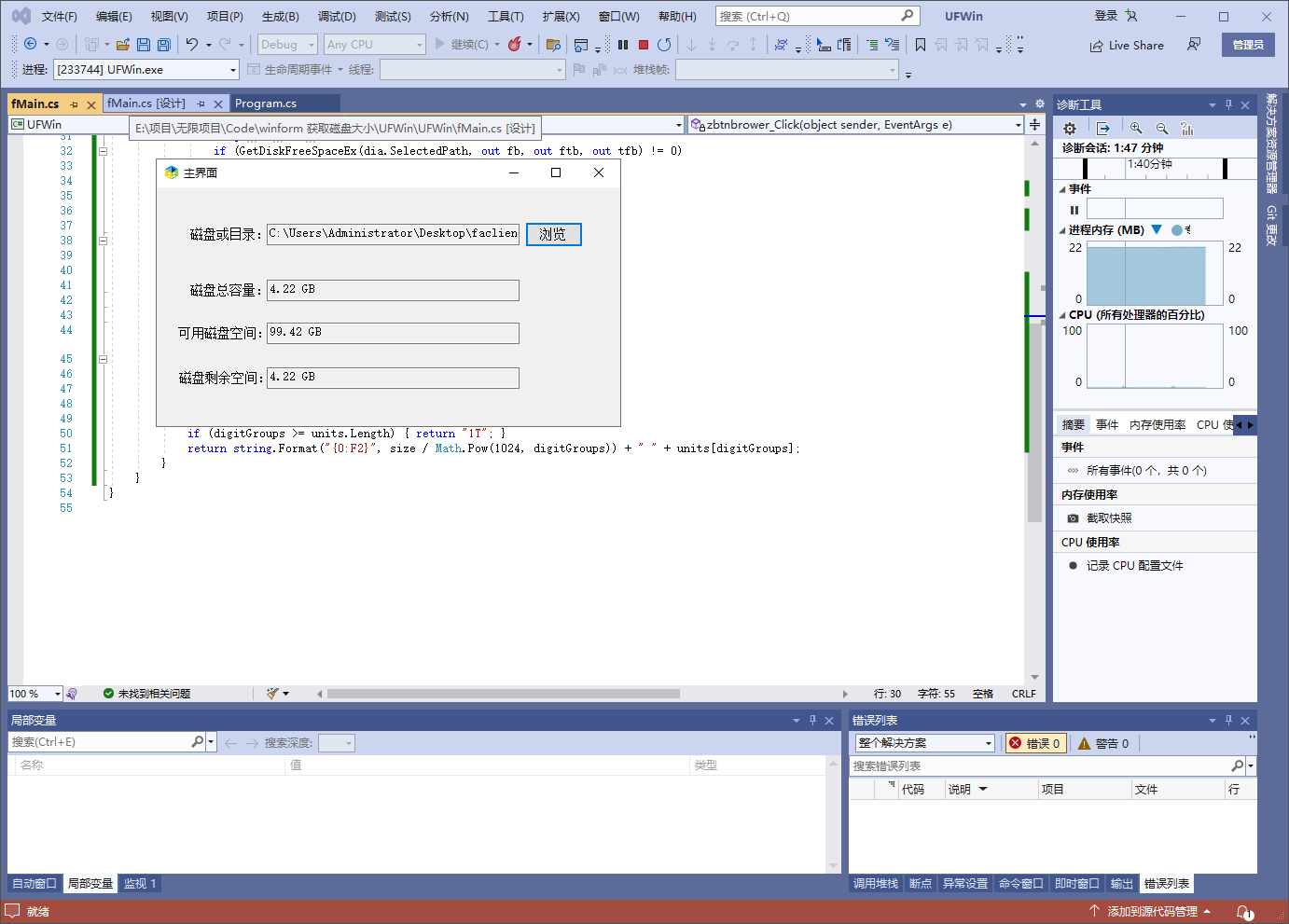Pin the diagnostic tools panel
The image size is (1289, 924).
[1228, 104]
